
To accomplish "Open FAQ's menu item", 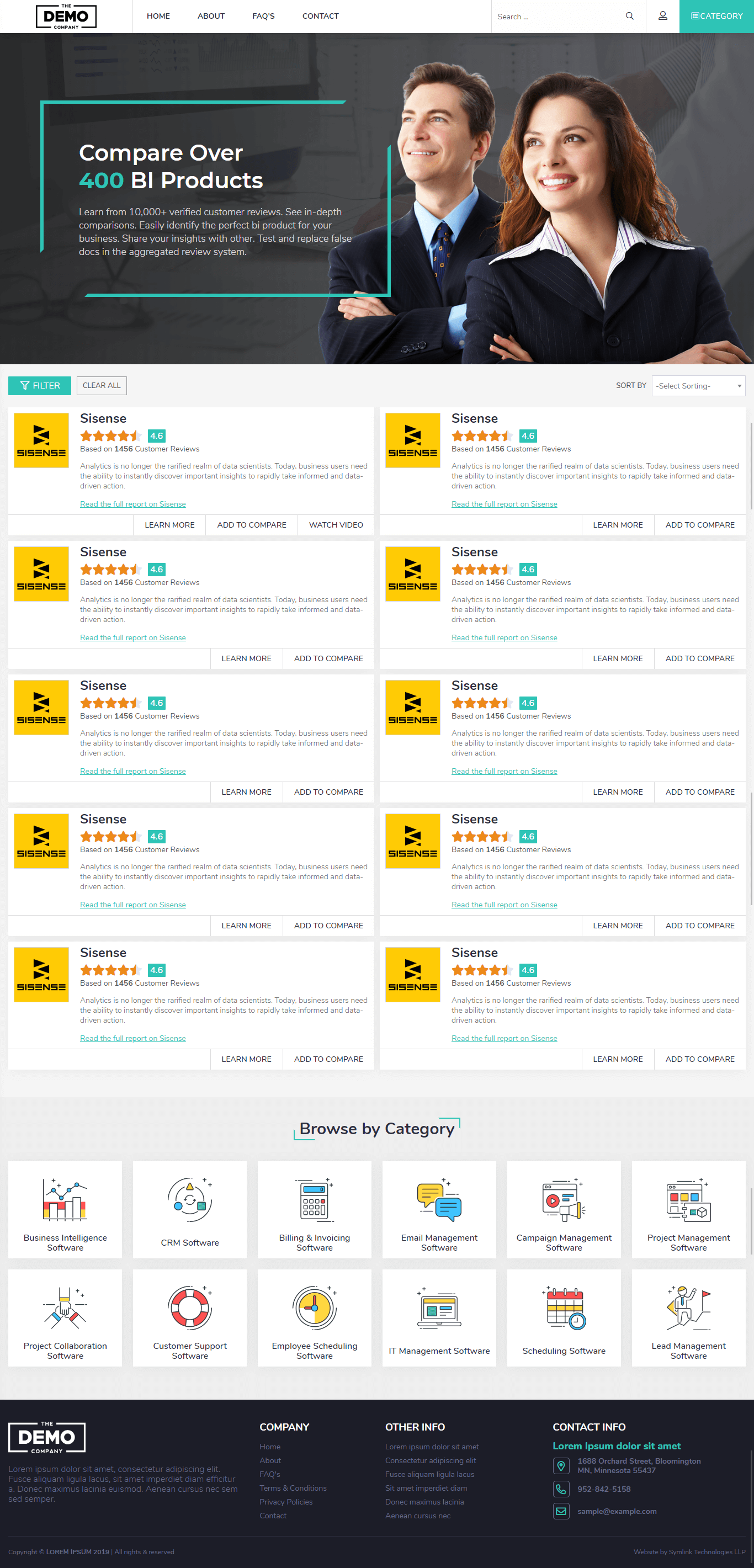I will coord(263,17).
